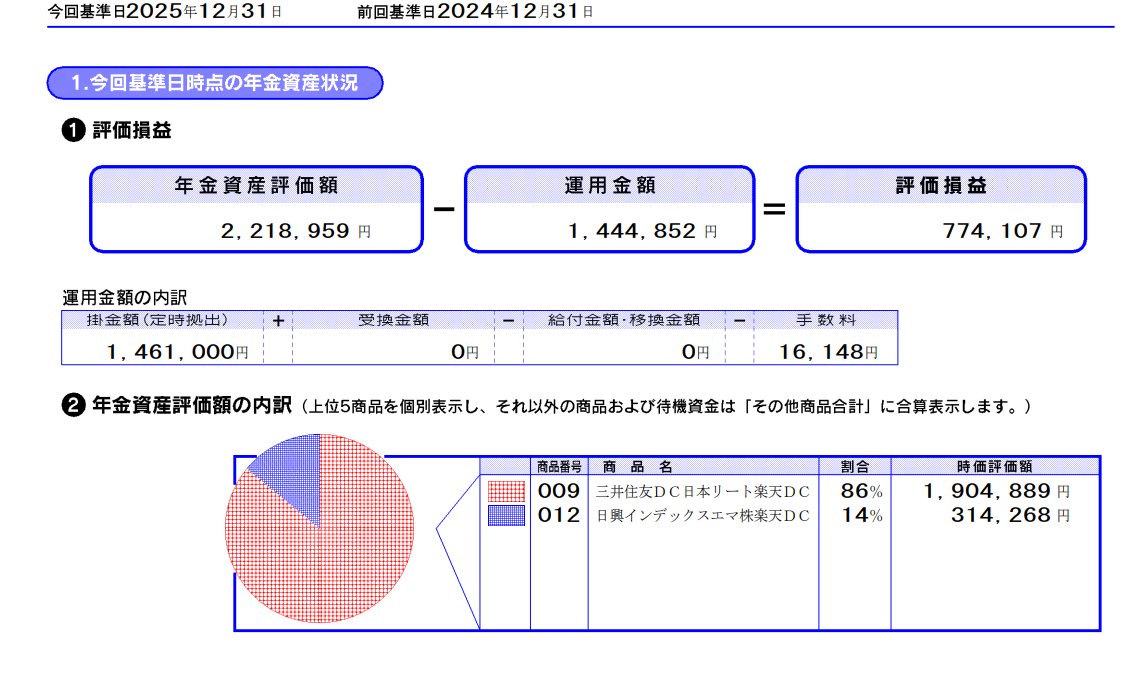Click the 割合 column header
The height and width of the screenshot is (680, 1130).
[x=855, y=466]
